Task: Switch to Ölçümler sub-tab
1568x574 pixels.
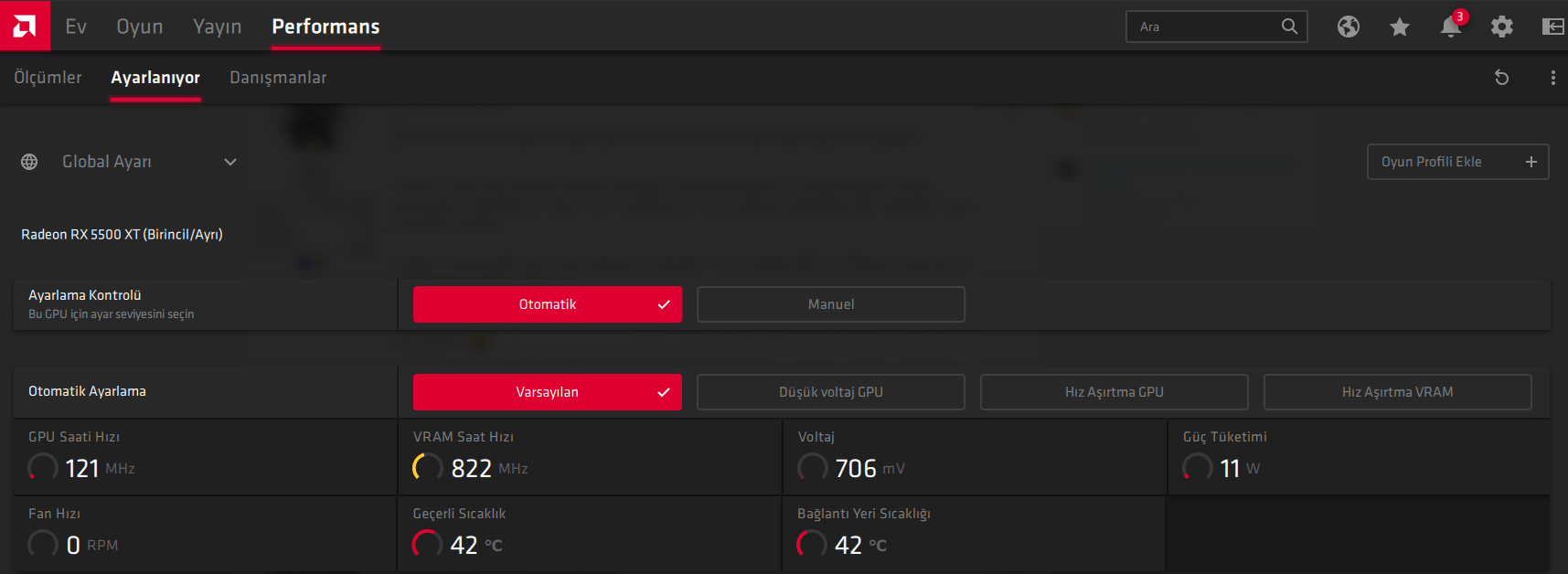Action: [x=48, y=78]
